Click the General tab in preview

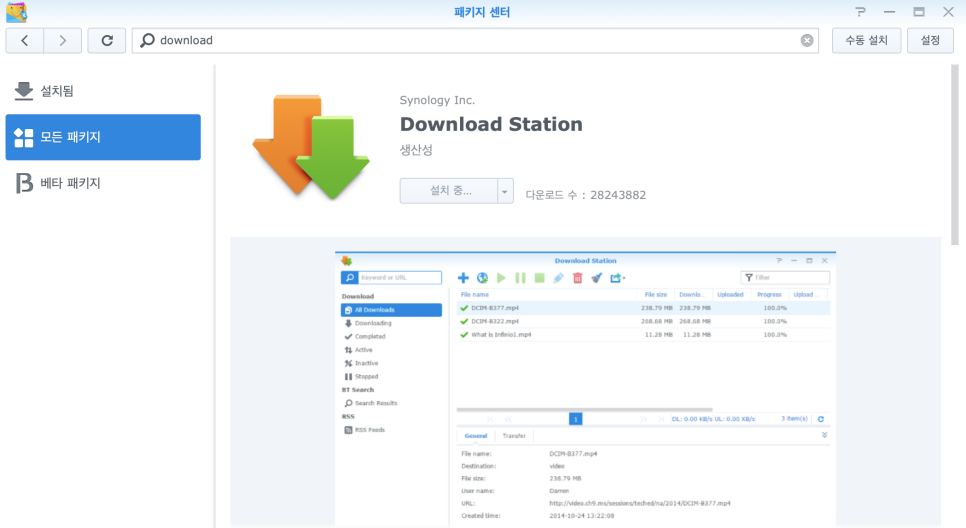[x=476, y=436]
